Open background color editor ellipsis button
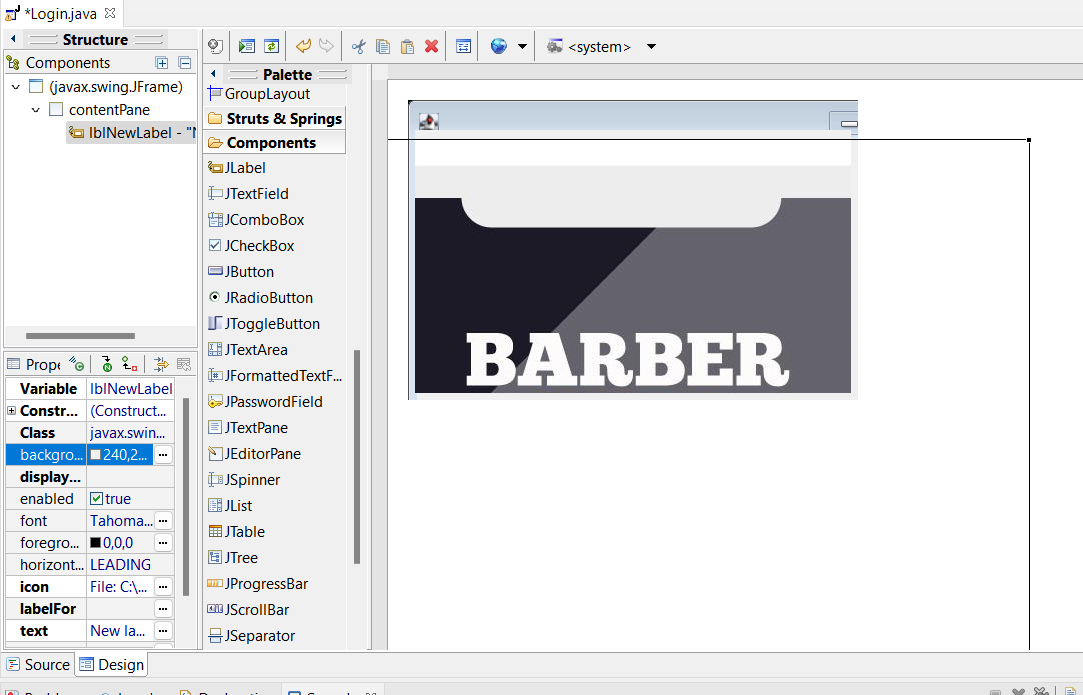 point(163,455)
